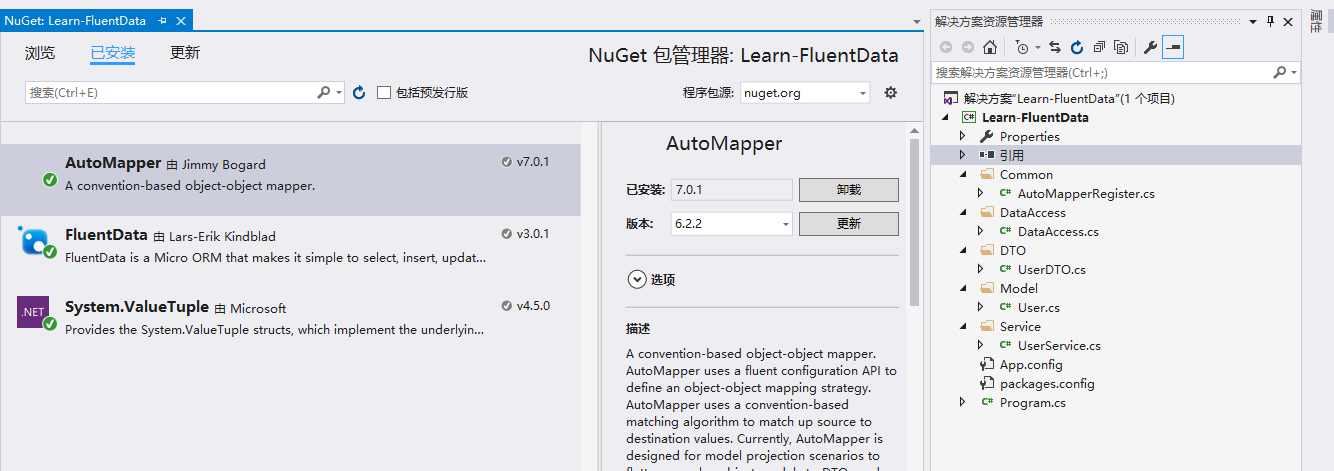Click the refresh icon in Solution Explorer toolbar
Viewport: 1334px width, 471px height.
(1077, 47)
